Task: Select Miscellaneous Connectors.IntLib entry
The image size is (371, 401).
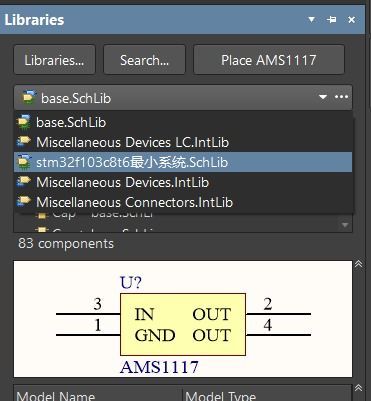Action: click(183, 202)
